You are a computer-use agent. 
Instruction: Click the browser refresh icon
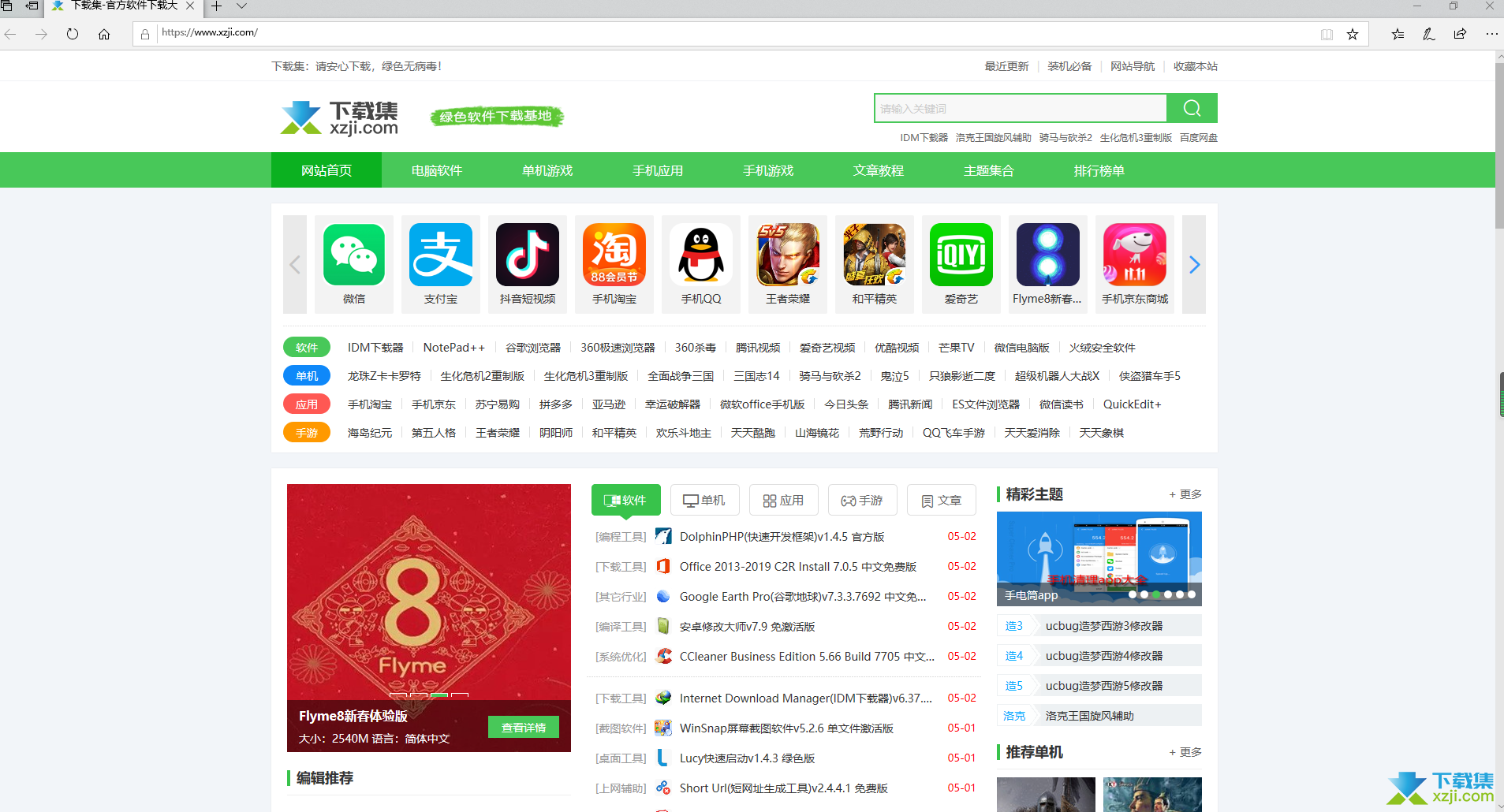[x=73, y=34]
